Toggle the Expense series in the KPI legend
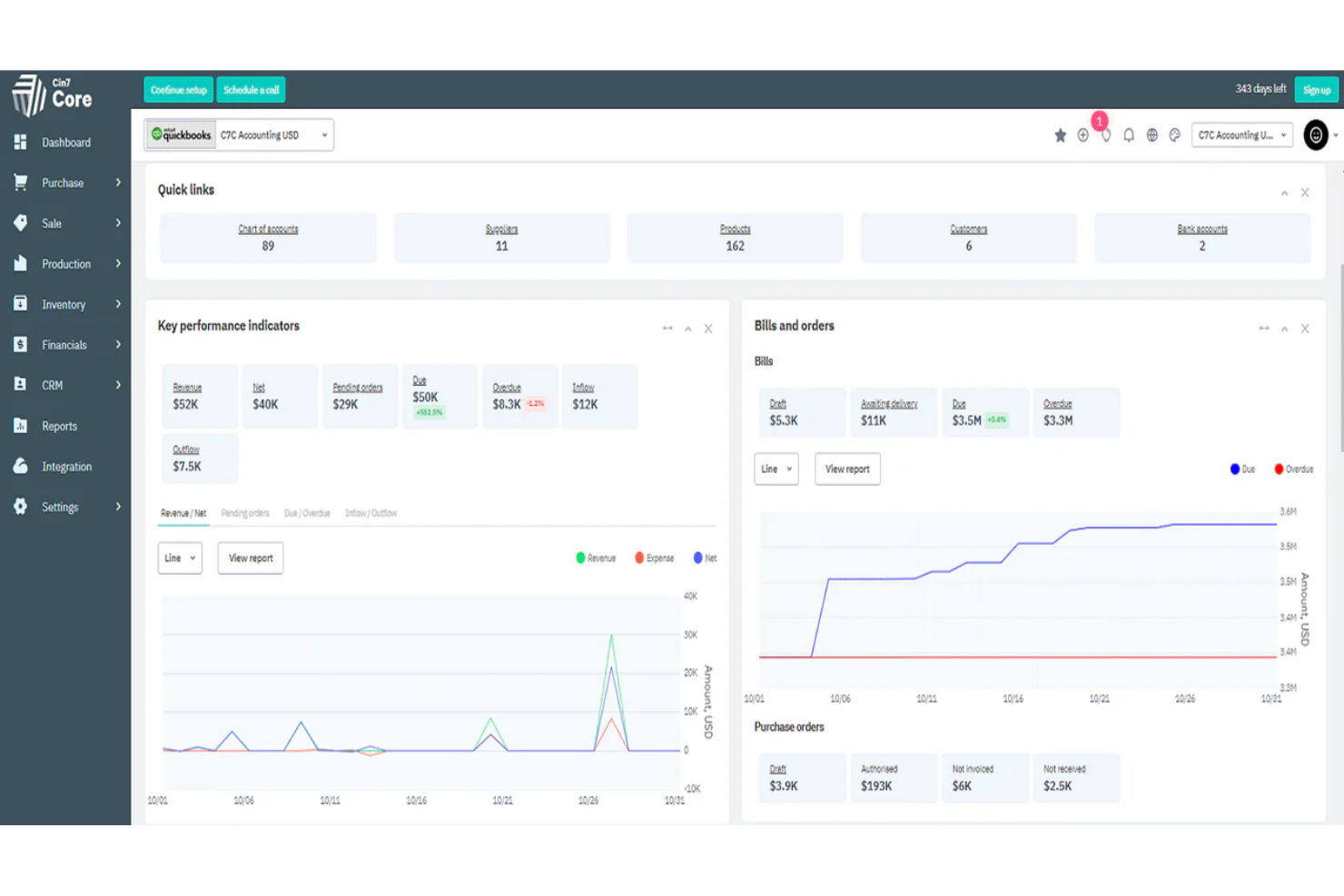1344x896 pixels. click(x=654, y=557)
